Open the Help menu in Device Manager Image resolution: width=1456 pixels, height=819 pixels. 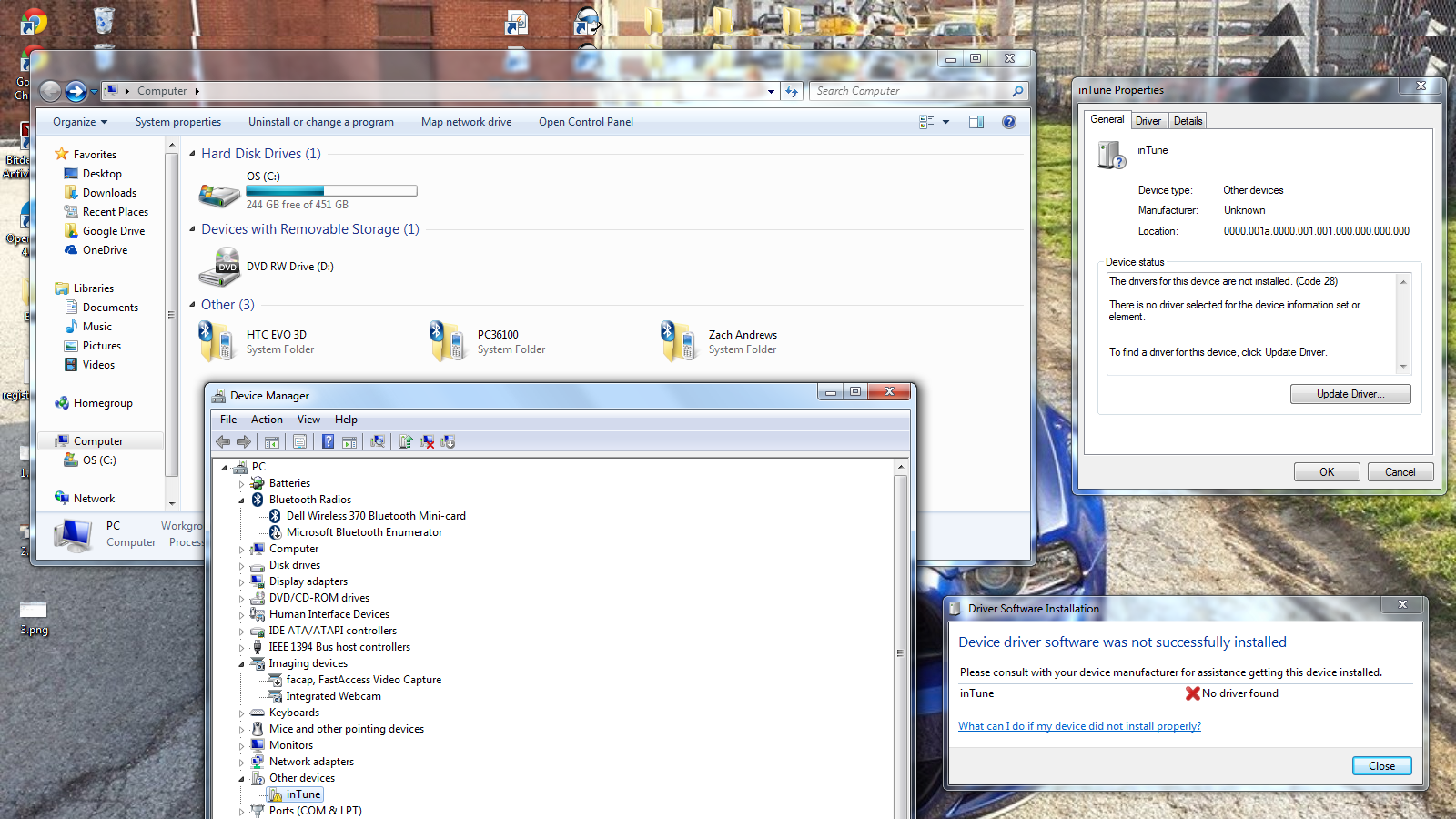pyautogui.click(x=346, y=420)
